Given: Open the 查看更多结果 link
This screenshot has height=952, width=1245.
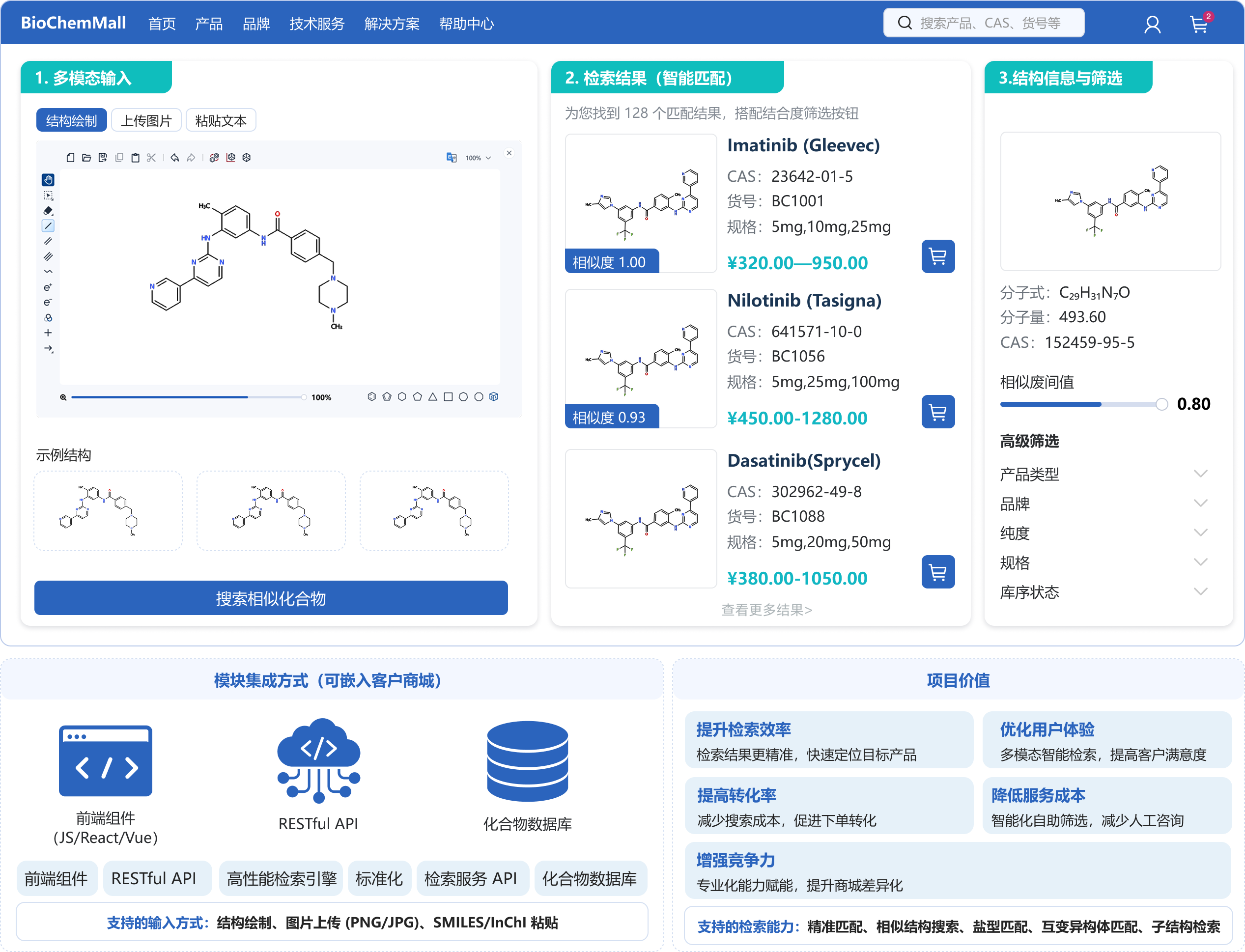Looking at the screenshot, I should point(766,610).
